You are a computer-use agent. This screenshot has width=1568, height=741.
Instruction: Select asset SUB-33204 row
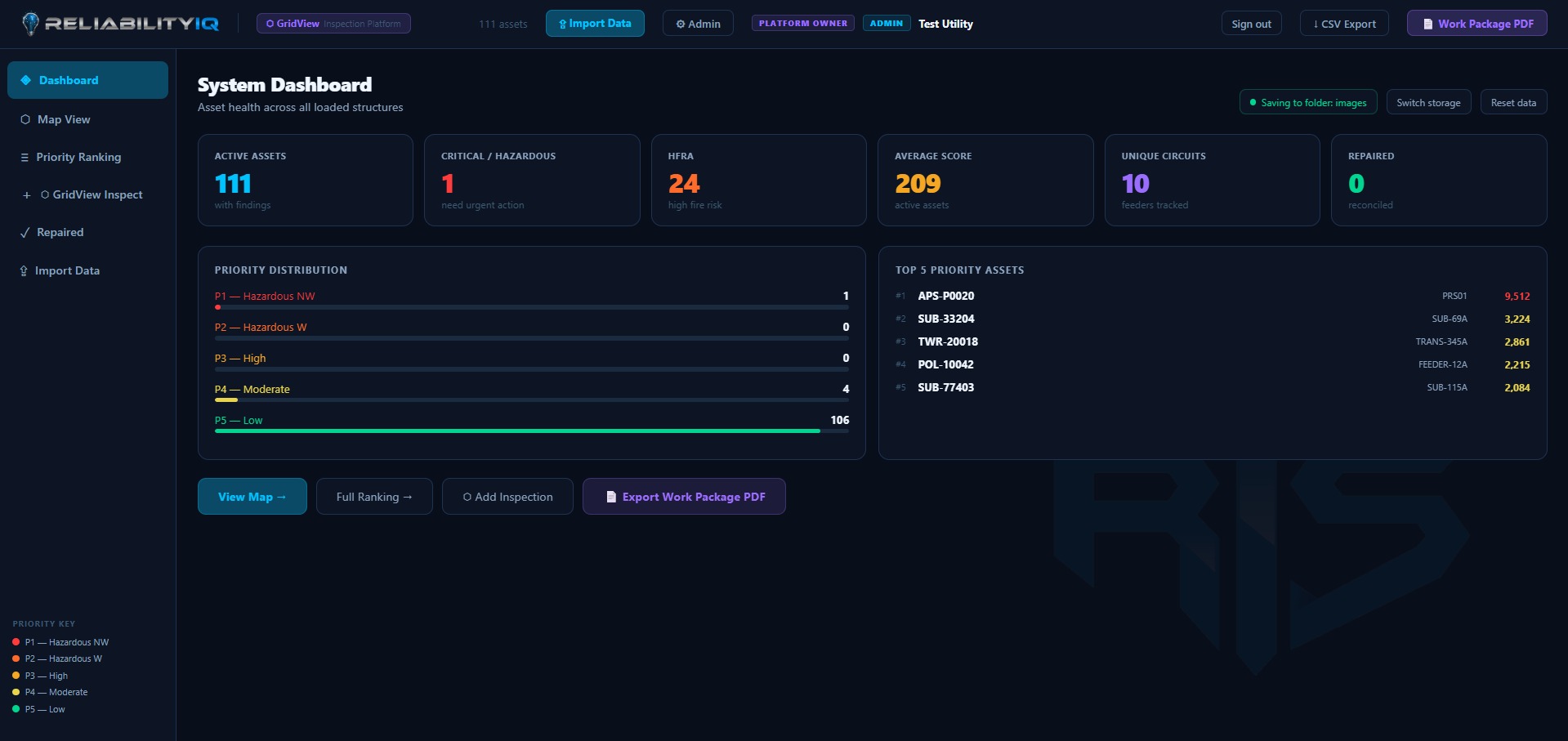(x=1213, y=319)
